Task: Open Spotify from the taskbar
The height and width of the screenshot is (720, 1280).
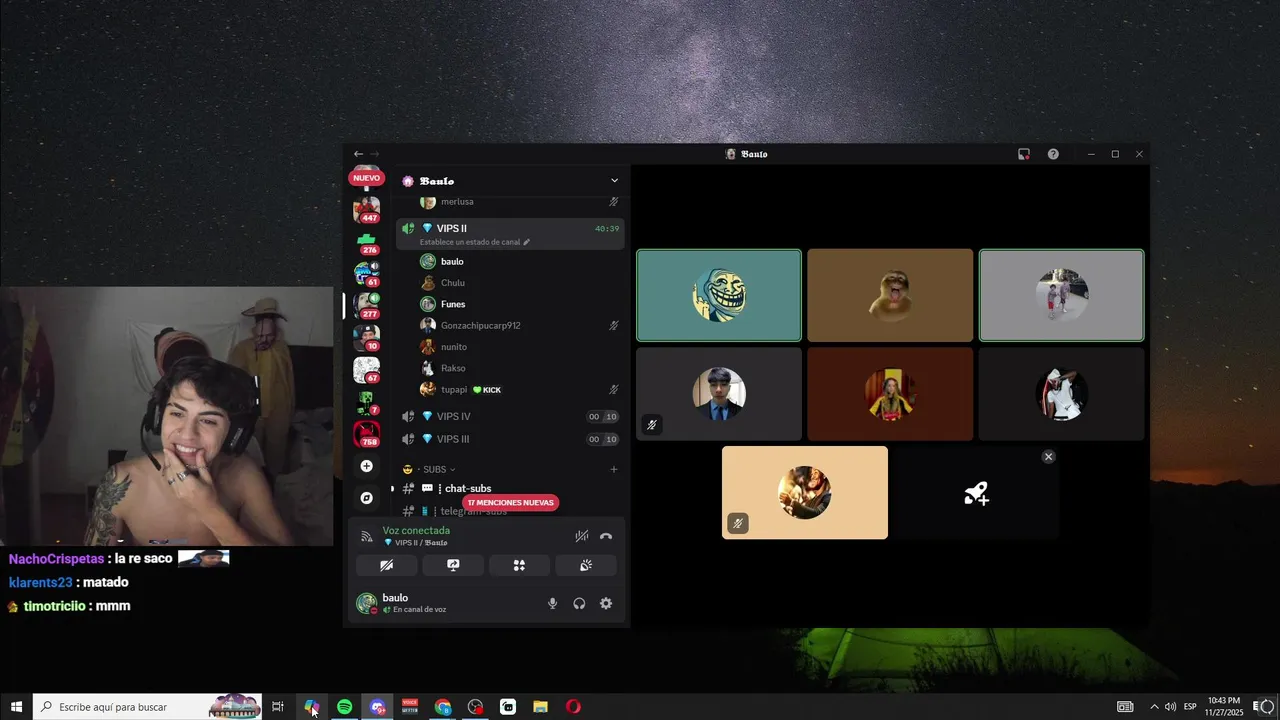Action: pyautogui.click(x=344, y=707)
